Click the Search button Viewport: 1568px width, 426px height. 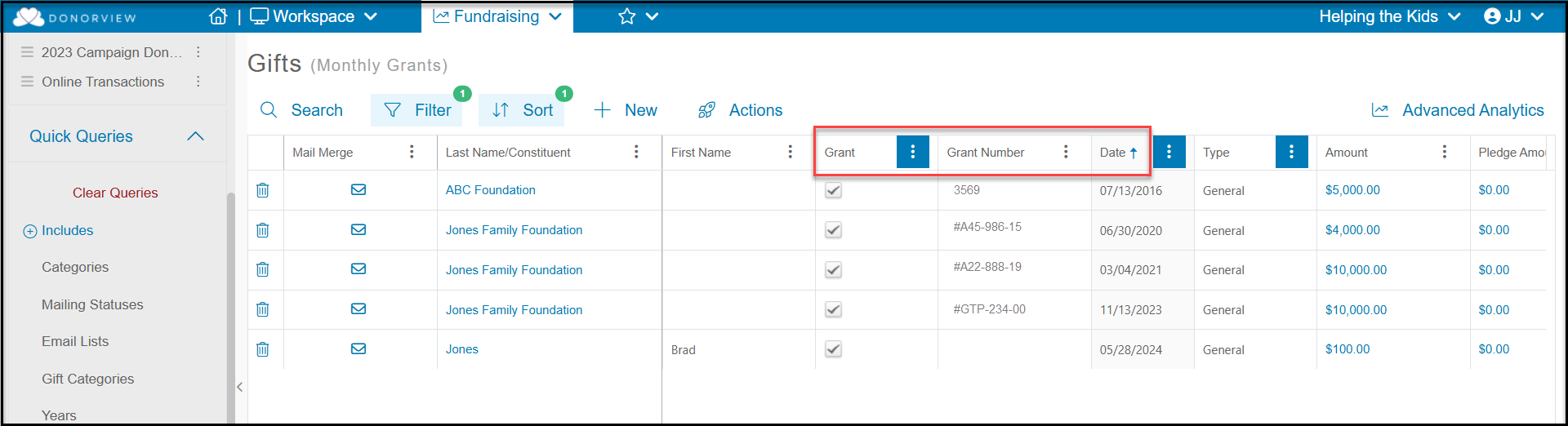click(301, 110)
